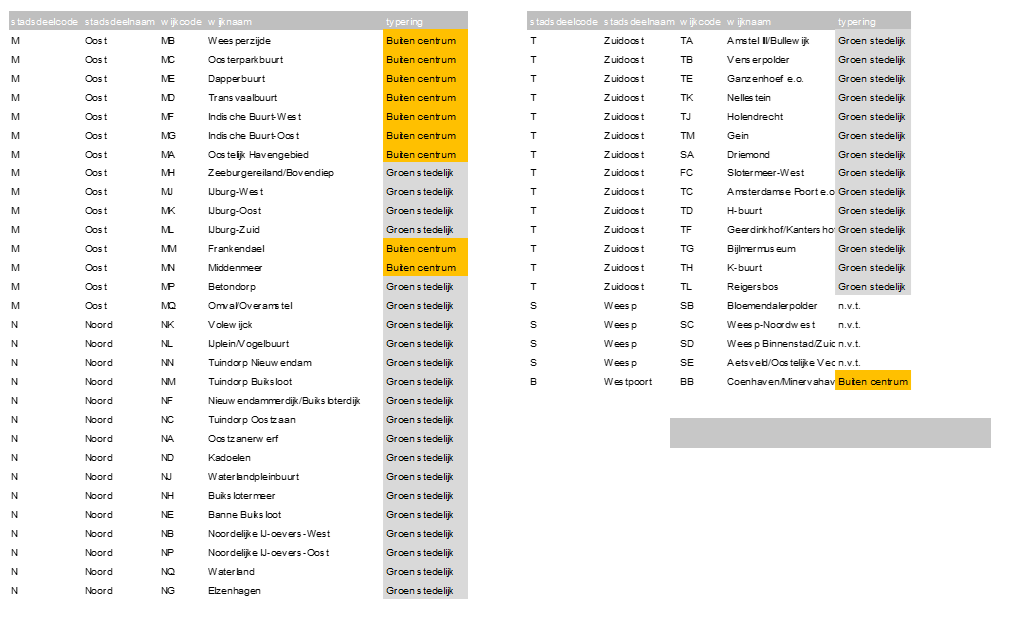
Task: Click the empty gray box below right table
Action: (x=830, y=433)
